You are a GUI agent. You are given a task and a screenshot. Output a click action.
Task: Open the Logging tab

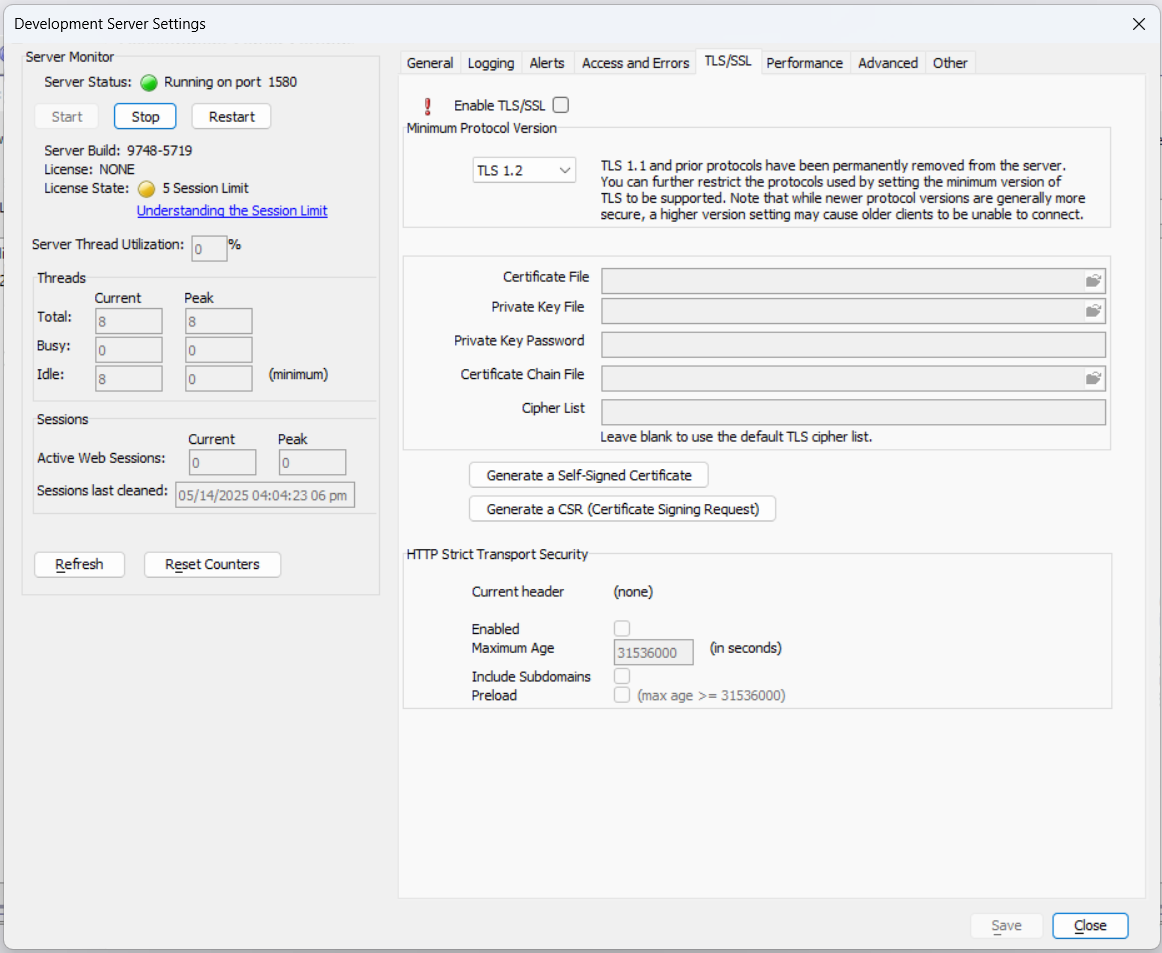tap(491, 63)
